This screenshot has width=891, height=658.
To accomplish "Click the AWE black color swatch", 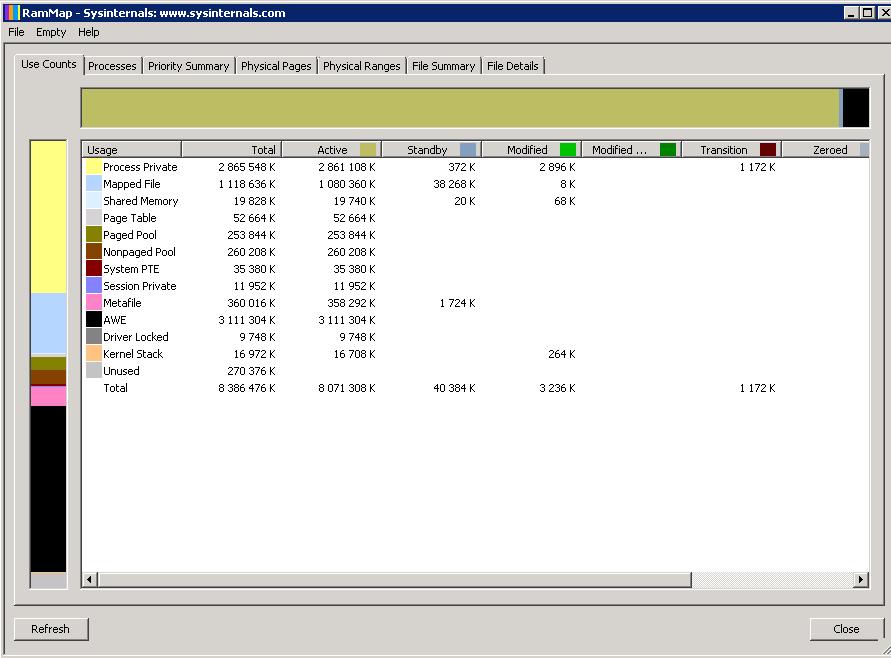I will [x=93, y=320].
